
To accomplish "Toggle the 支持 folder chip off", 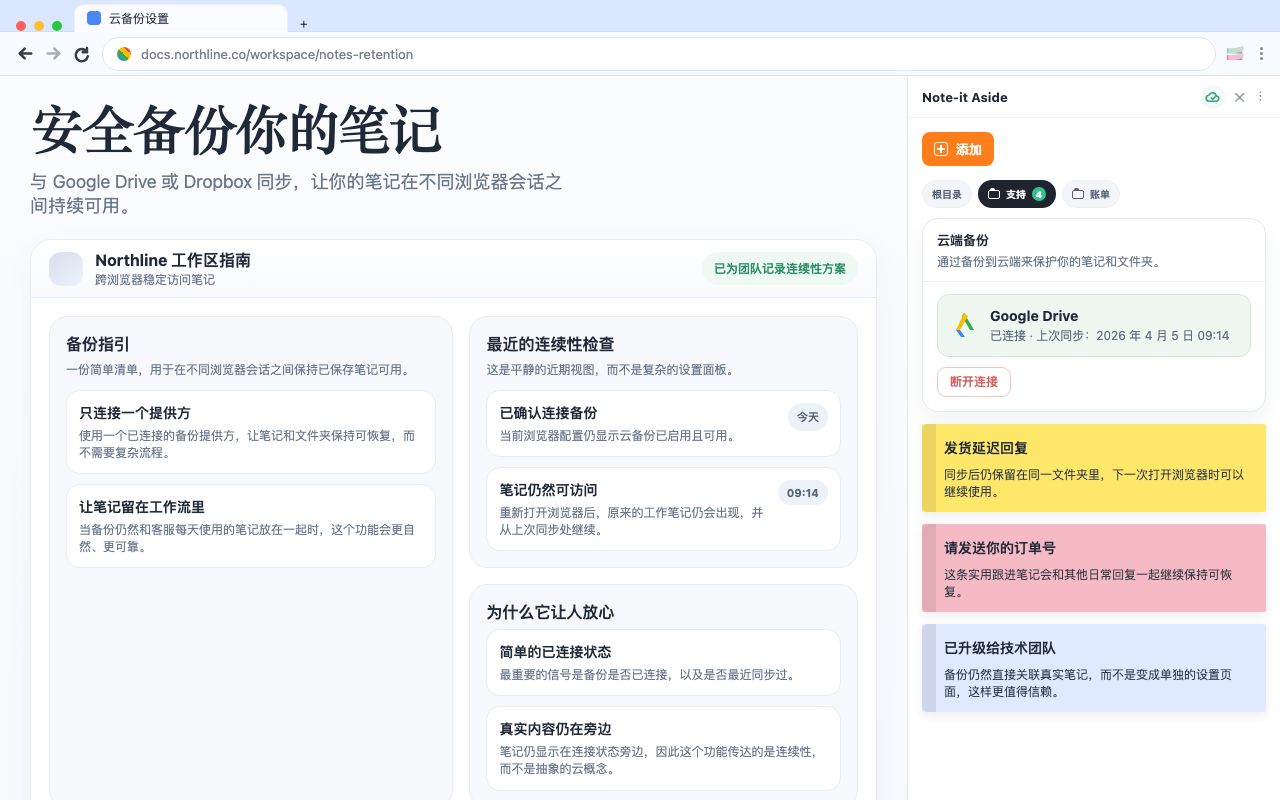I will click(x=1016, y=194).
